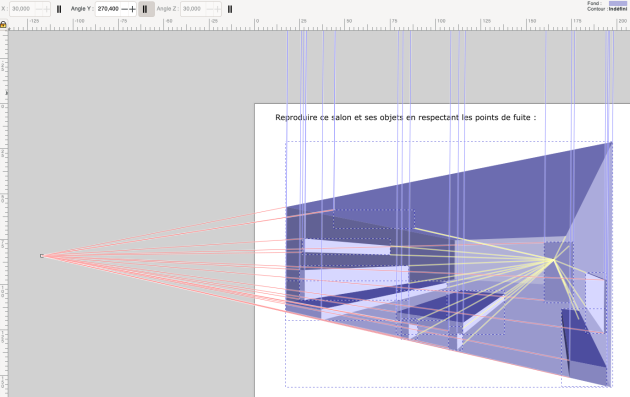Select the 'Reproduire ce salon' text object

click(x=405, y=117)
